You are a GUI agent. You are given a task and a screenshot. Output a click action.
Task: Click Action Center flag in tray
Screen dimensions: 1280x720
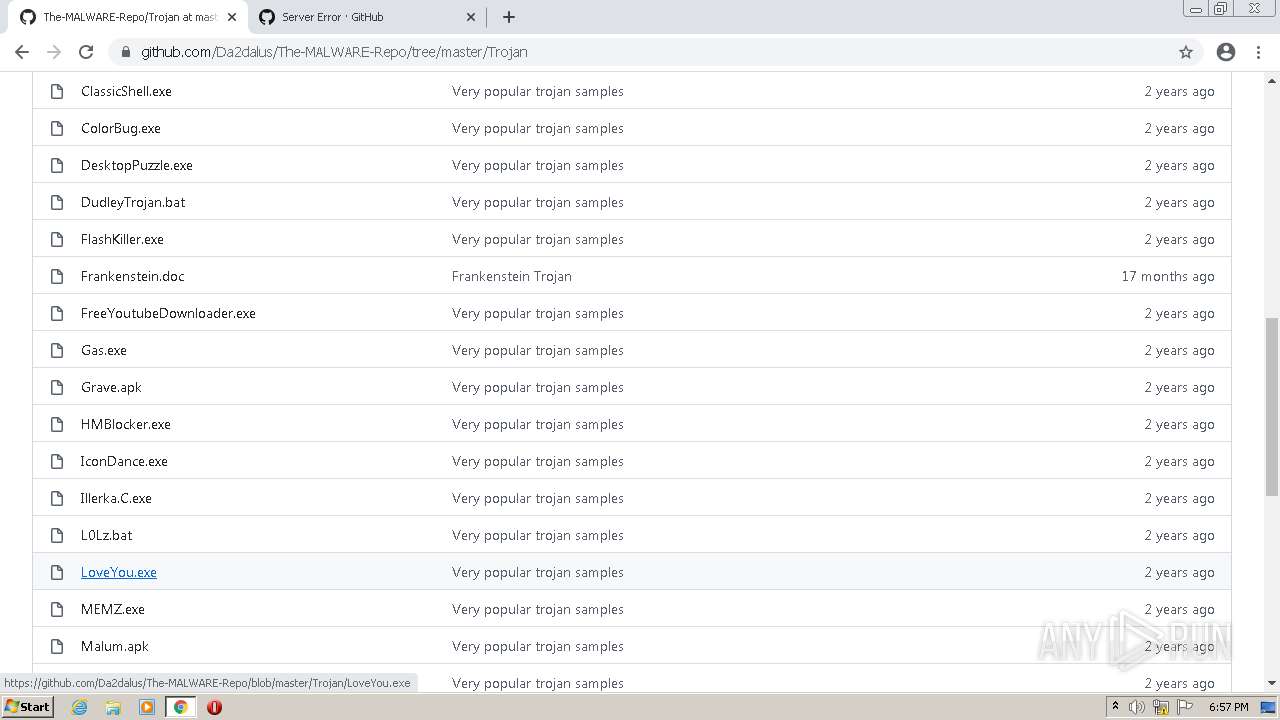(x=1185, y=707)
